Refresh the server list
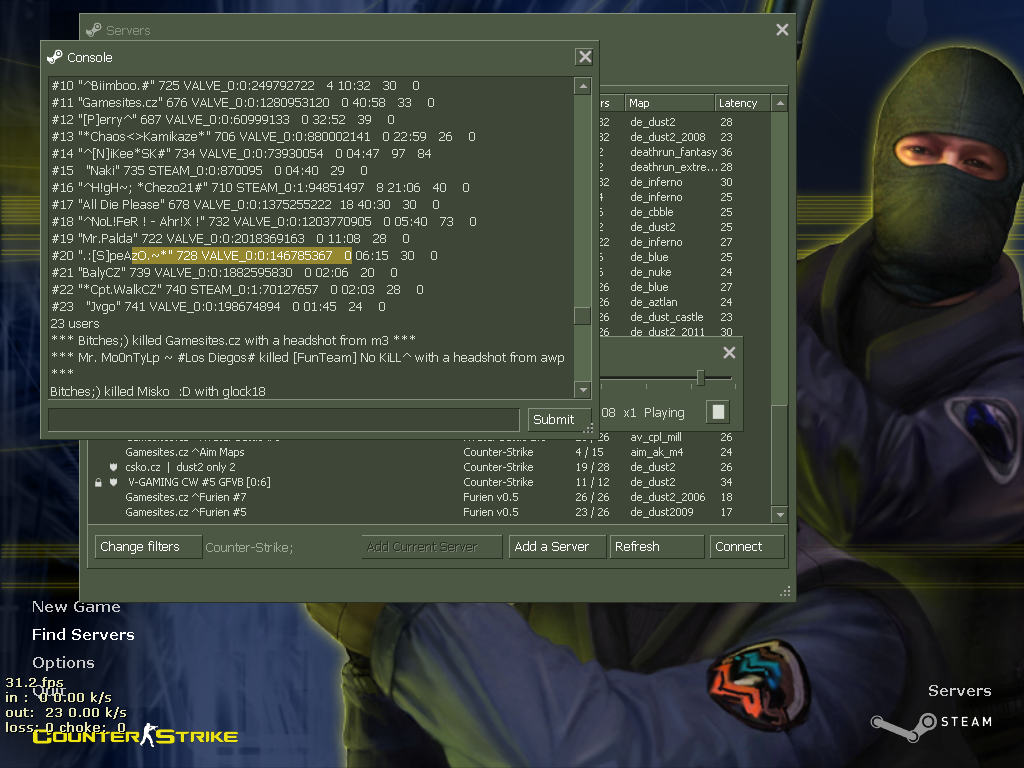The width and height of the screenshot is (1024, 768). 656,547
